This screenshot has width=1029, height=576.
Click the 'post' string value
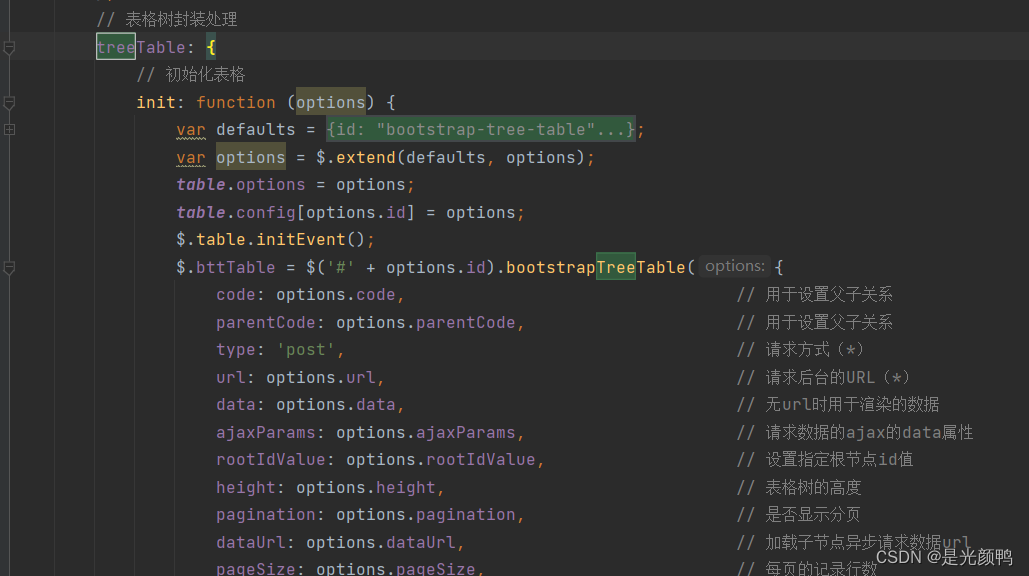(x=306, y=350)
